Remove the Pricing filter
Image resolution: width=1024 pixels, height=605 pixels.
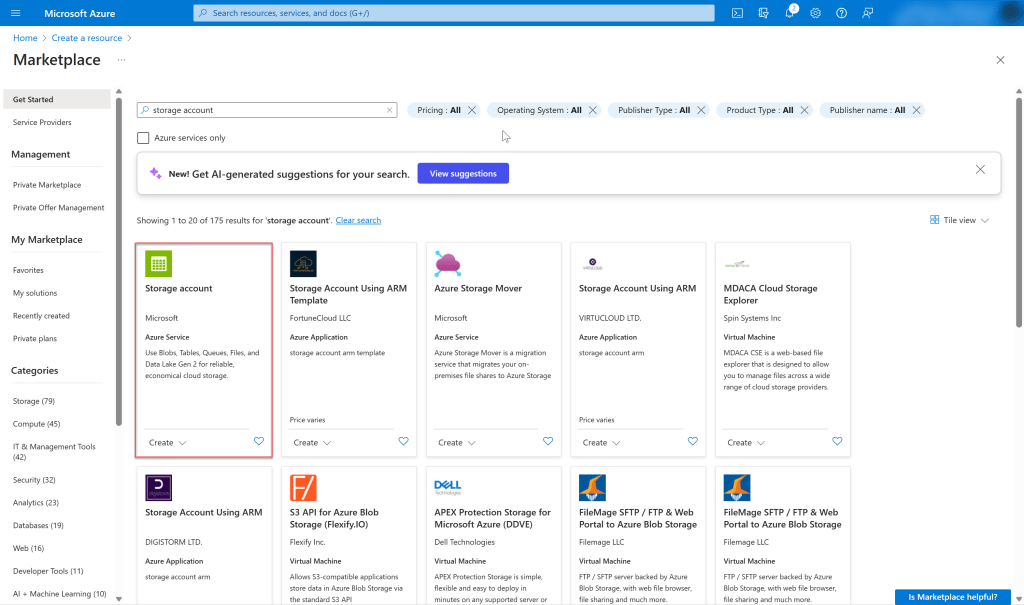click(472, 110)
